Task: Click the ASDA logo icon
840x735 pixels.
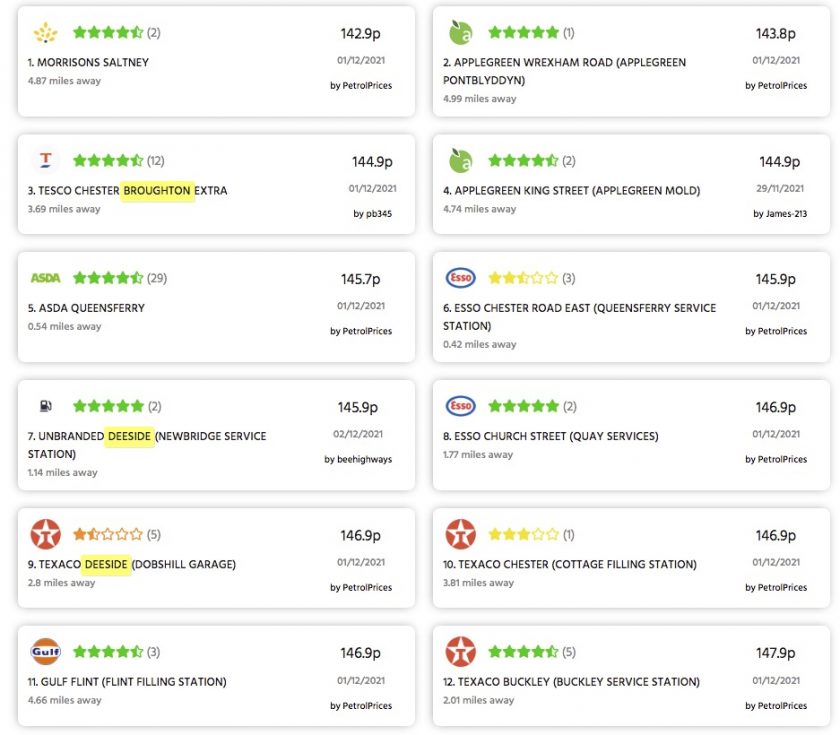Action: pos(45,278)
